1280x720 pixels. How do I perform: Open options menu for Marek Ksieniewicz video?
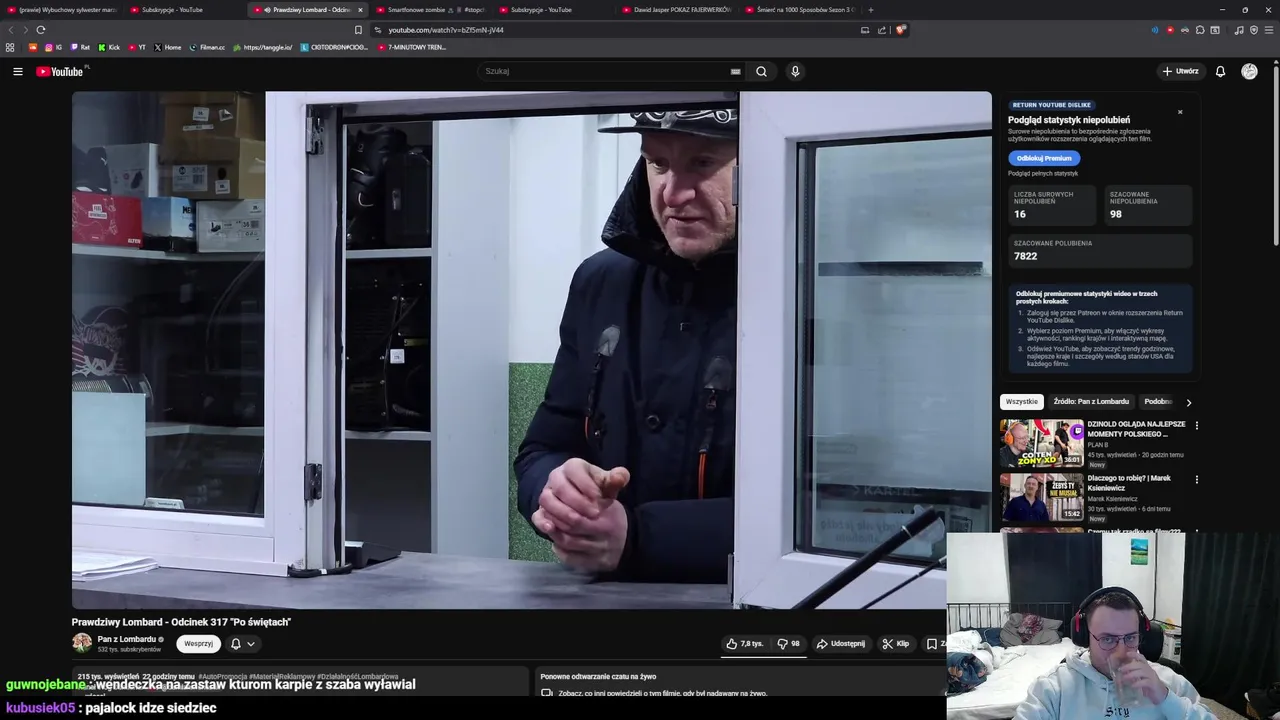tap(1196, 479)
